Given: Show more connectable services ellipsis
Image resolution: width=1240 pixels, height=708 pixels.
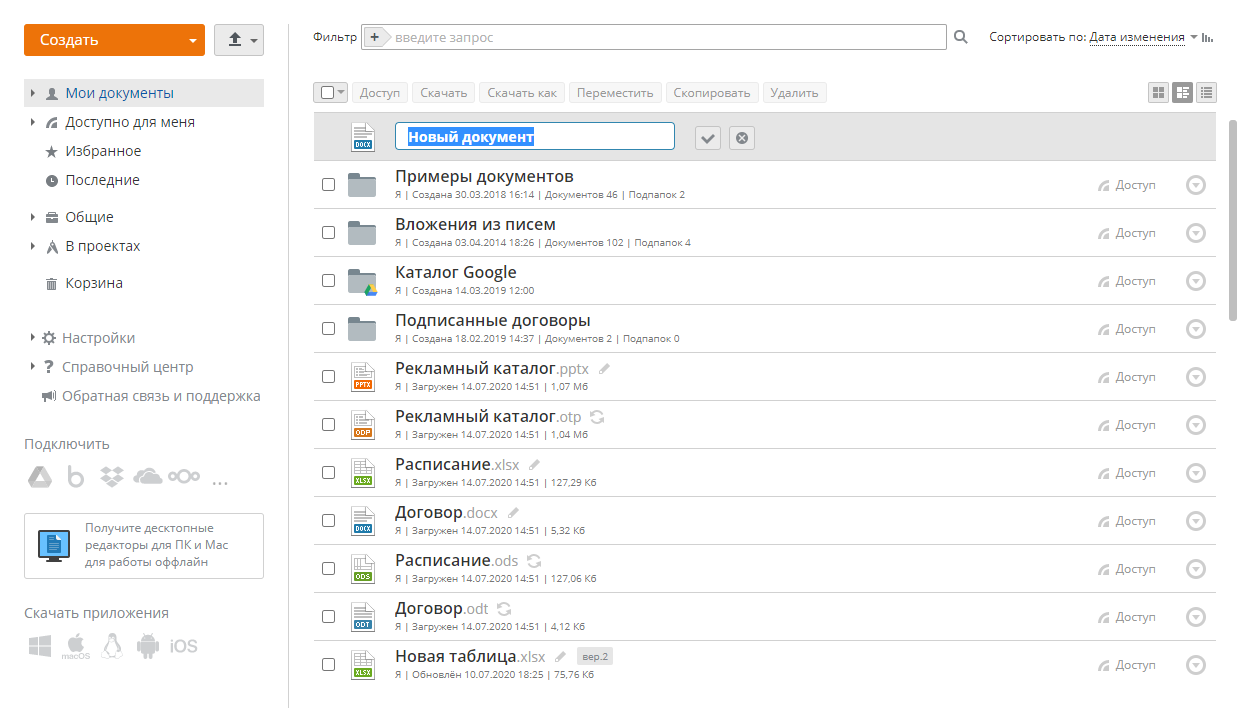Looking at the screenshot, I should point(221,482).
